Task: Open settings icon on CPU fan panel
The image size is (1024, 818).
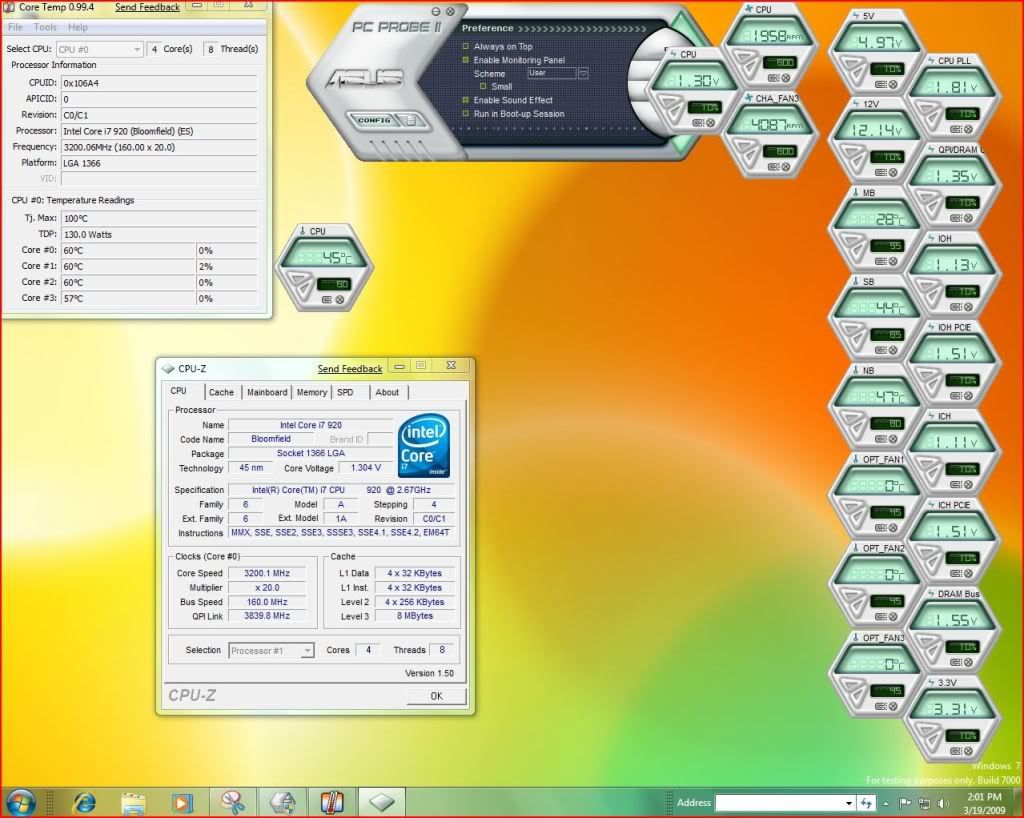Action: click(773, 78)
